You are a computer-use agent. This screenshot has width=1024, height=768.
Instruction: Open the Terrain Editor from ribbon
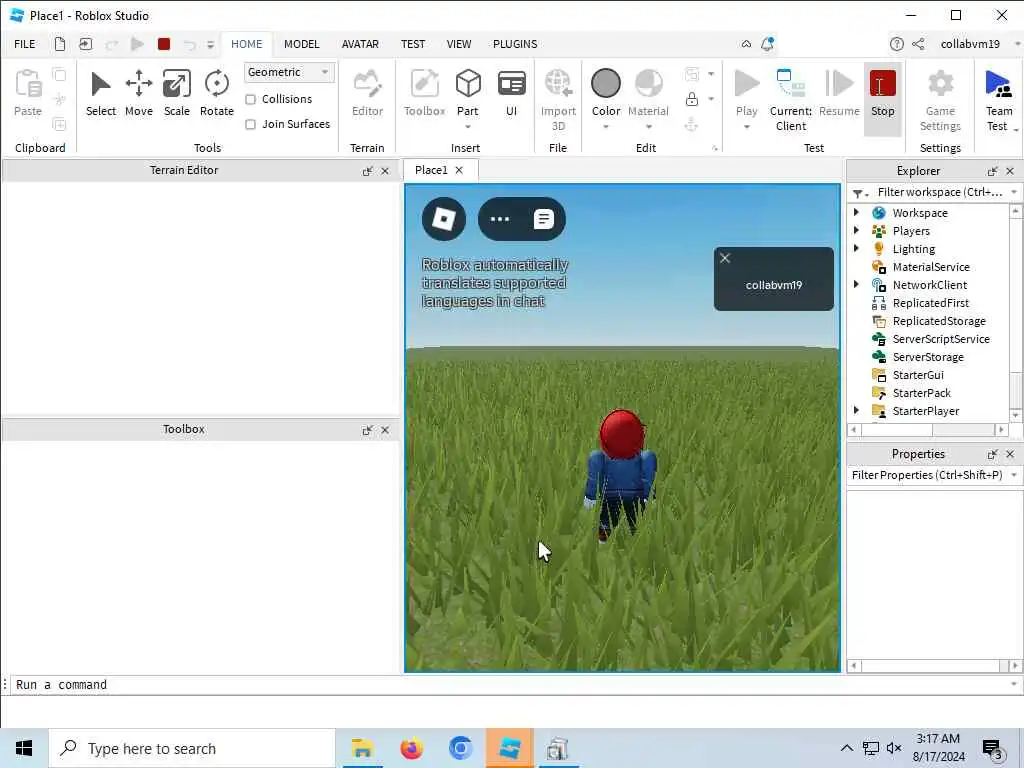tap(367, 93)
